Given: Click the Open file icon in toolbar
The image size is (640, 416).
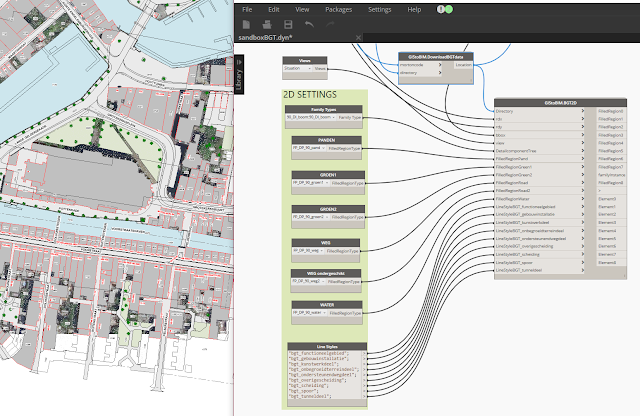Looking at the screenshot, I should [x=267, y=24].
